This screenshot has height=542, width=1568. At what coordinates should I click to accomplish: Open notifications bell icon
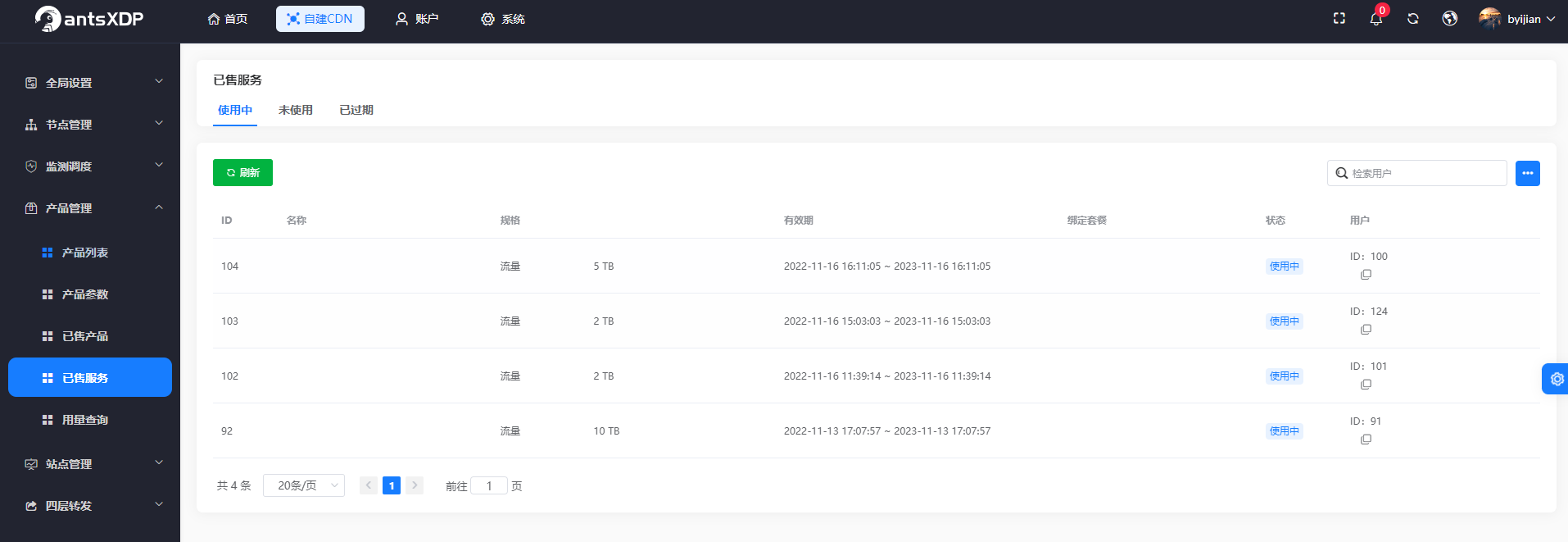pyautogui.click(x=1376, y=19)
